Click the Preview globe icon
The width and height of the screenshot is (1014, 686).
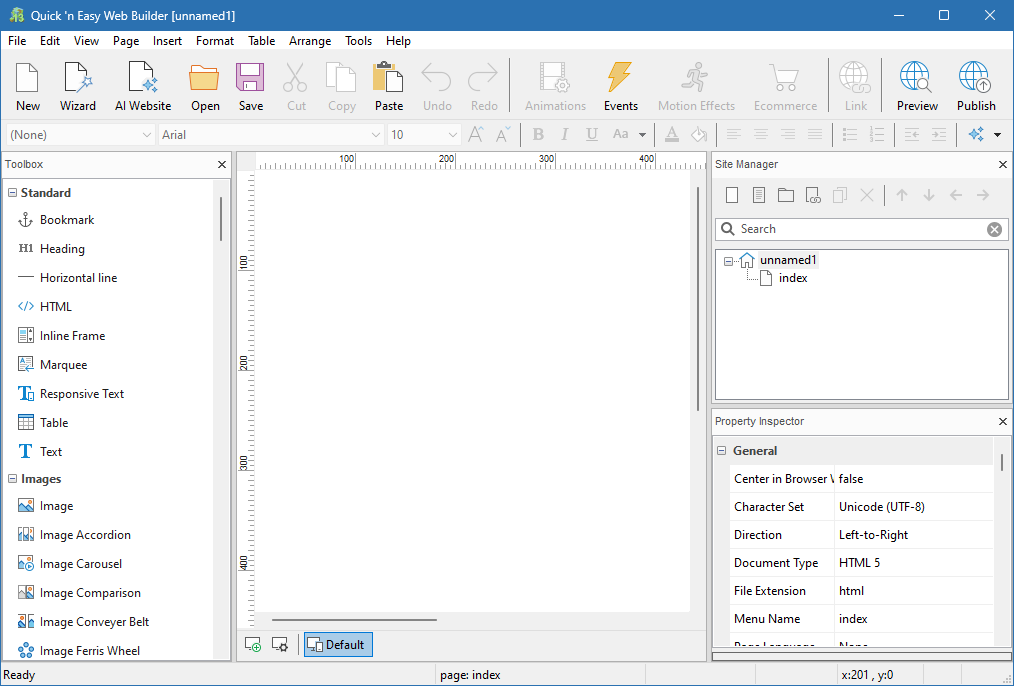pyautogui.click(x=917, y=87)
